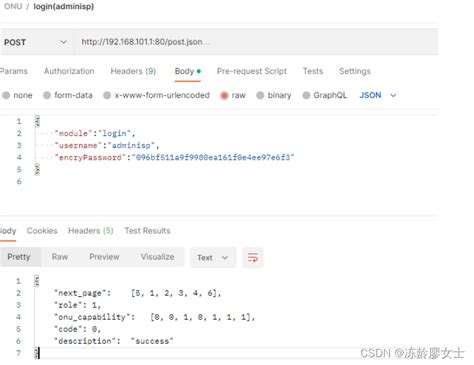Open the Headers (9) request tab

coord(133,71)
